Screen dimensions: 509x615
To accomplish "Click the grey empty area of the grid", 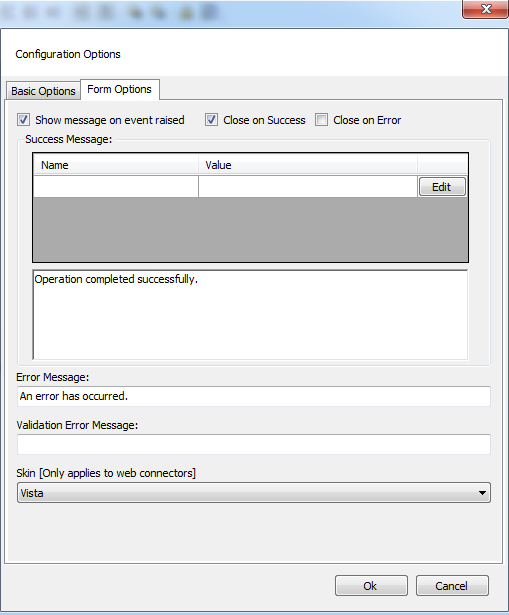I will [x=250, y=229].
